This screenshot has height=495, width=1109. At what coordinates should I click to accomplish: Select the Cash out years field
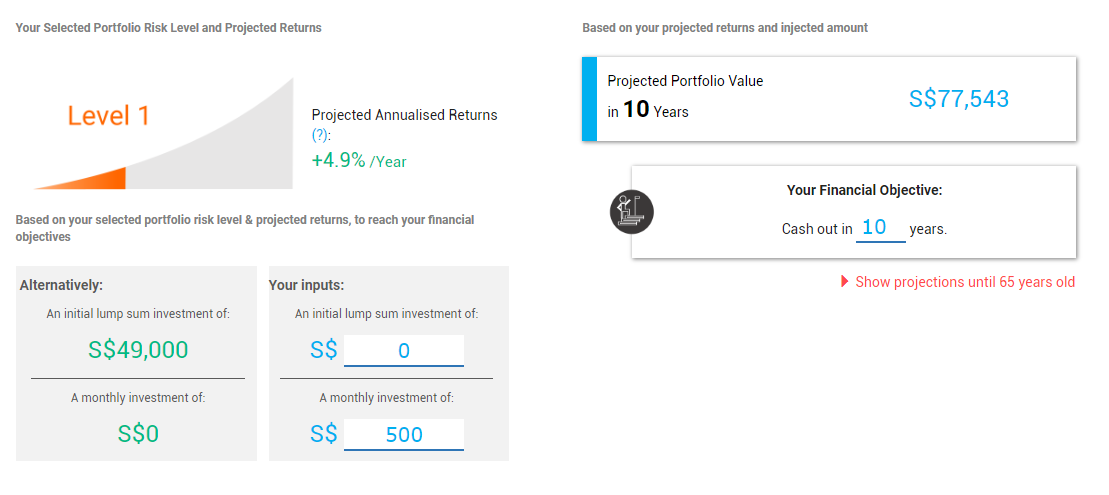pos(880,228)
